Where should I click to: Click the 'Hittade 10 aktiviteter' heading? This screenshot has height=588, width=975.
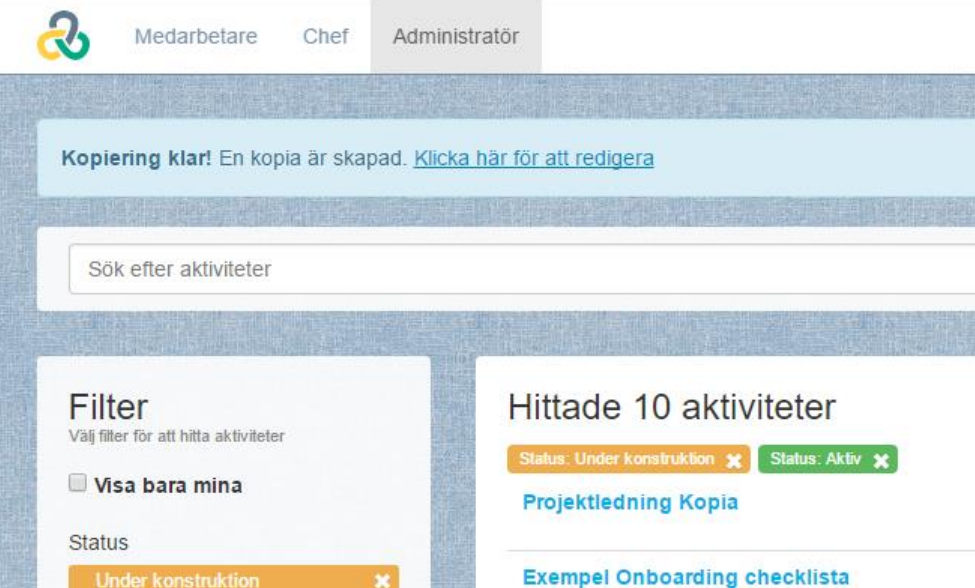point(672,407)
